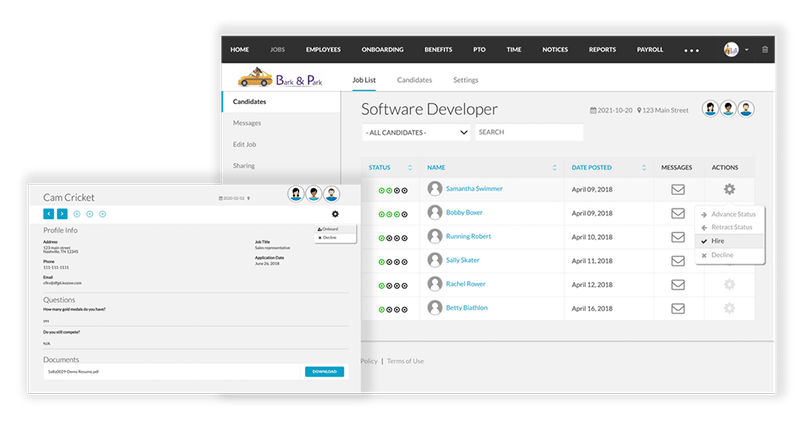This screenshot has height=448, width=800.
Task: Open messages envelope for Samantha Swimmer
Action: (677, 189)
